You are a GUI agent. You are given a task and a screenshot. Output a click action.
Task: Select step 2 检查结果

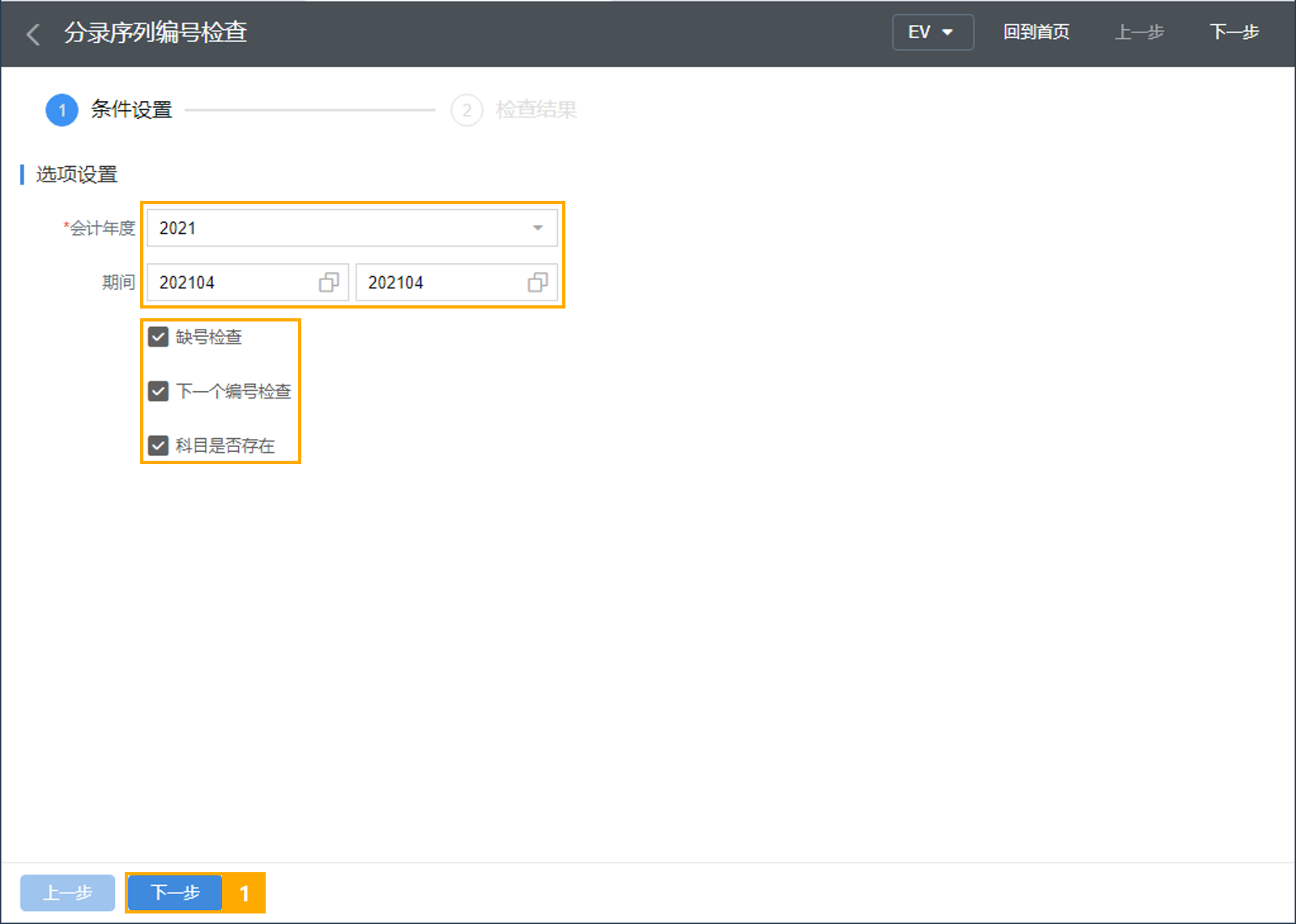[x=514, y=110]
